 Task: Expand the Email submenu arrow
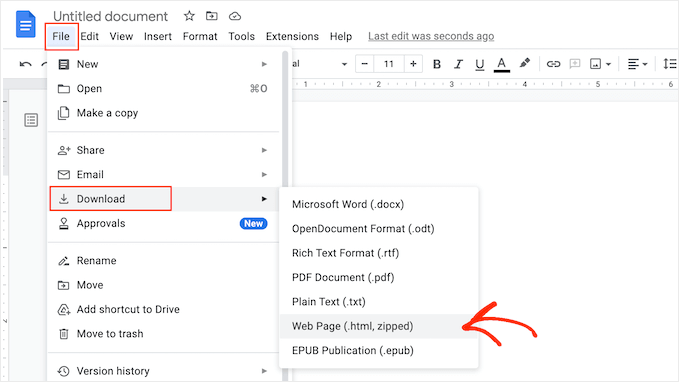[264, 174]
